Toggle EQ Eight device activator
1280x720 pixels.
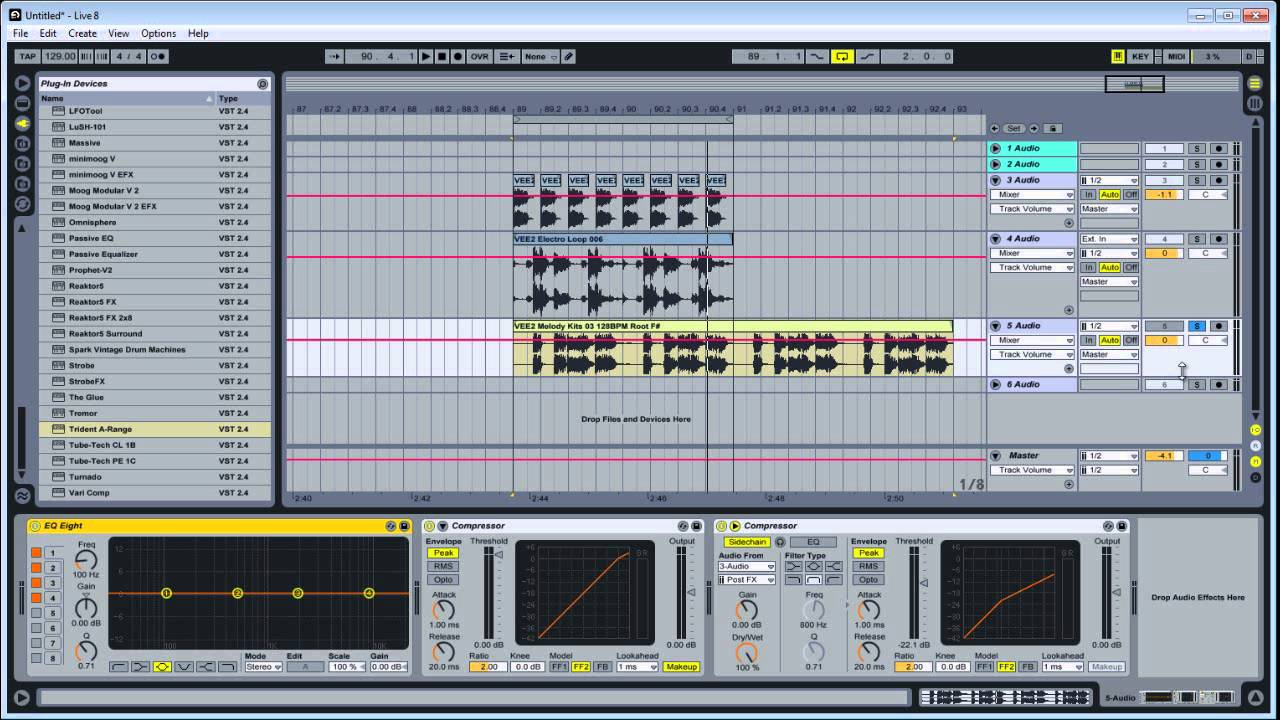35,526
